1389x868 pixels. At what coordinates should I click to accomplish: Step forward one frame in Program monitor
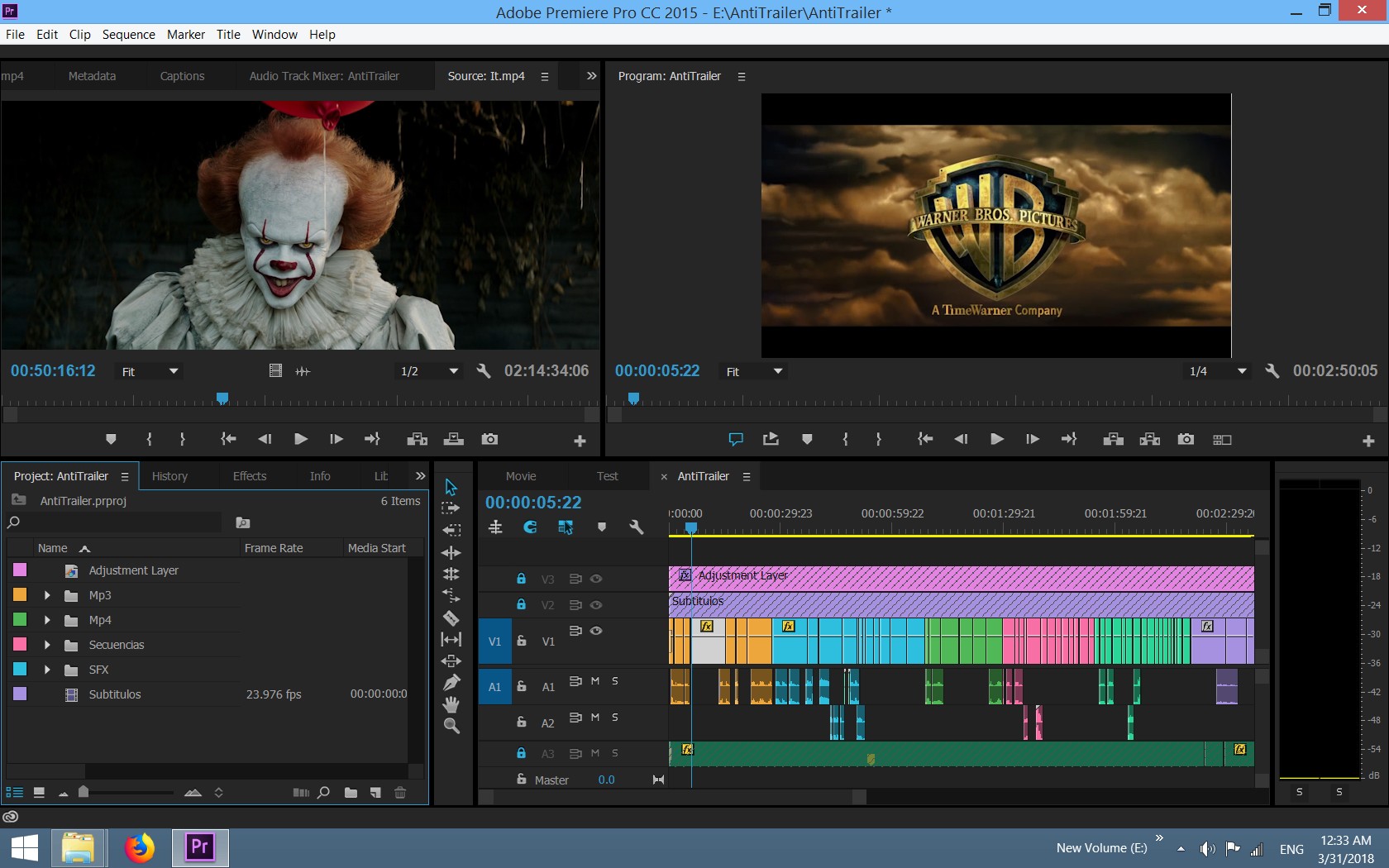click(x=1033, y=439)
